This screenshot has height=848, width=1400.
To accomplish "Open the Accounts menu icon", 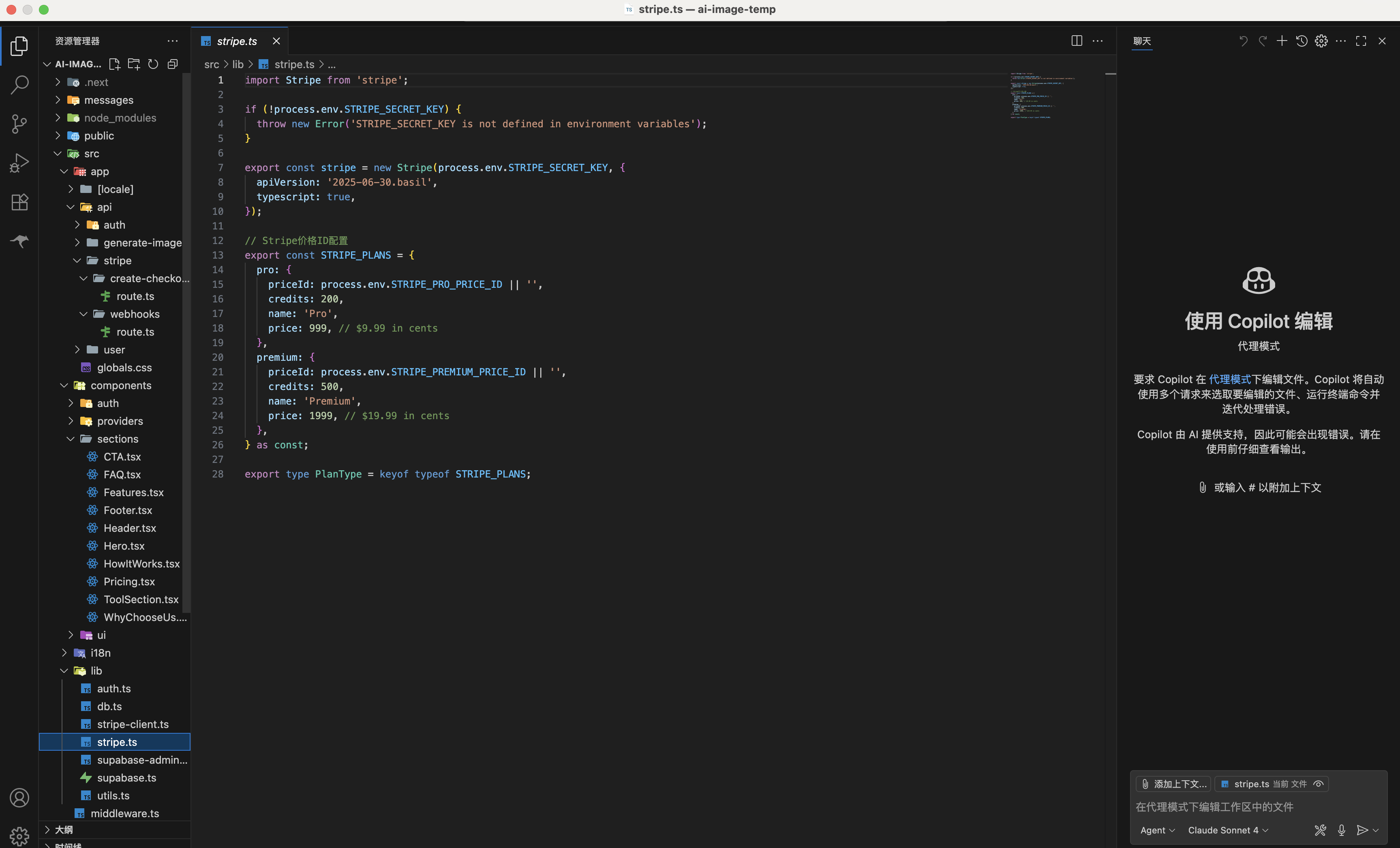I will [19, 798].
